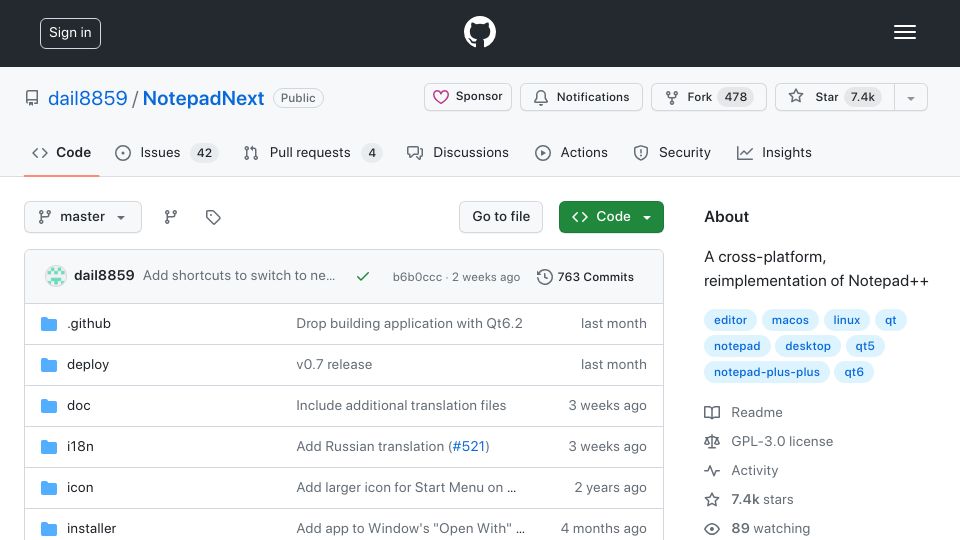Click the clock icon beside 763 Commits
Image resolution: width=960 pixels, height=540 pixels.
click(x=544, y=277)
